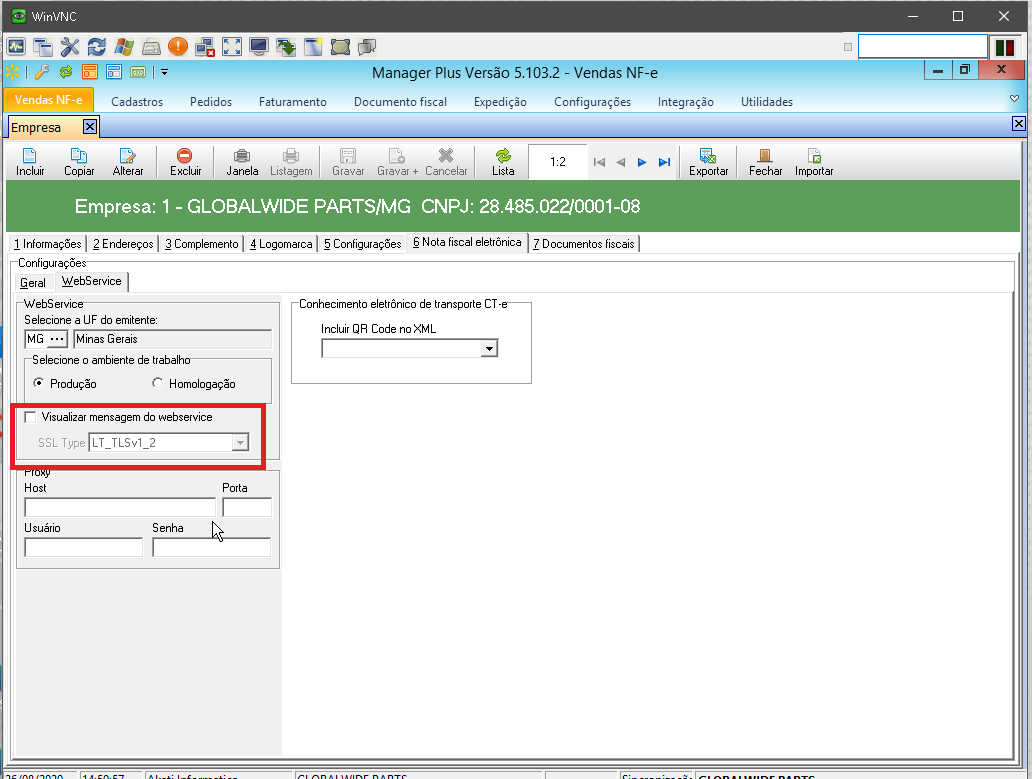Screen dimensions: 1032x779
Task: Select the Produção radio button
Action: (39, 384)
